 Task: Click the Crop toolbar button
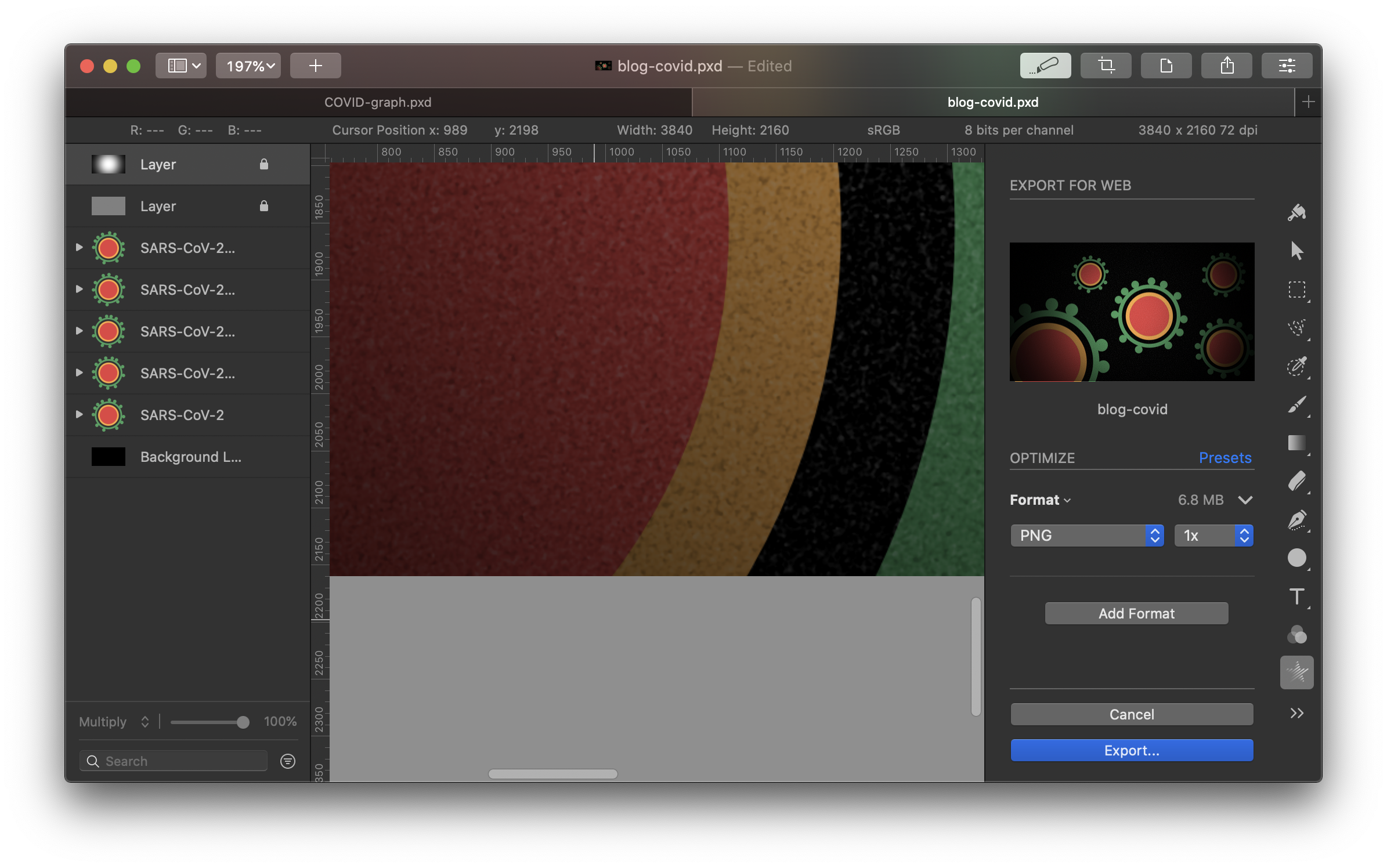coord(1106,66)
